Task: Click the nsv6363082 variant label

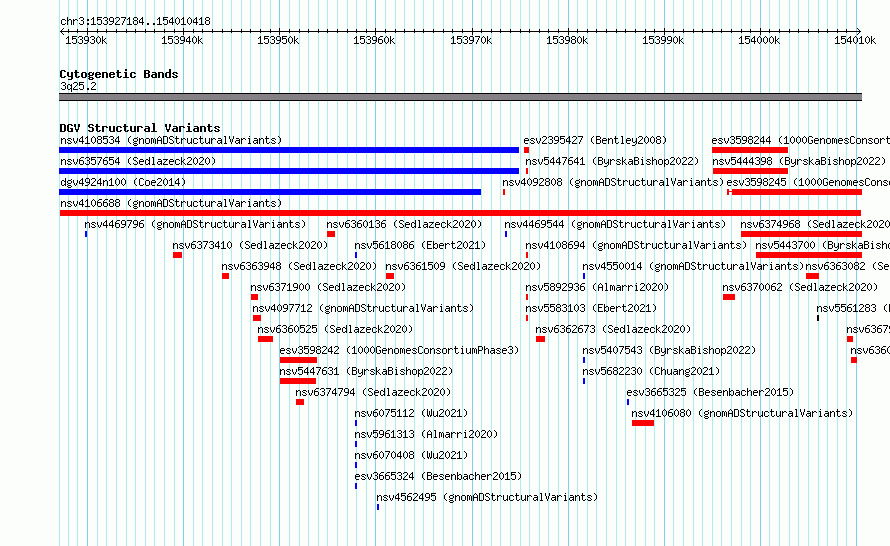Action: [847, 266]
